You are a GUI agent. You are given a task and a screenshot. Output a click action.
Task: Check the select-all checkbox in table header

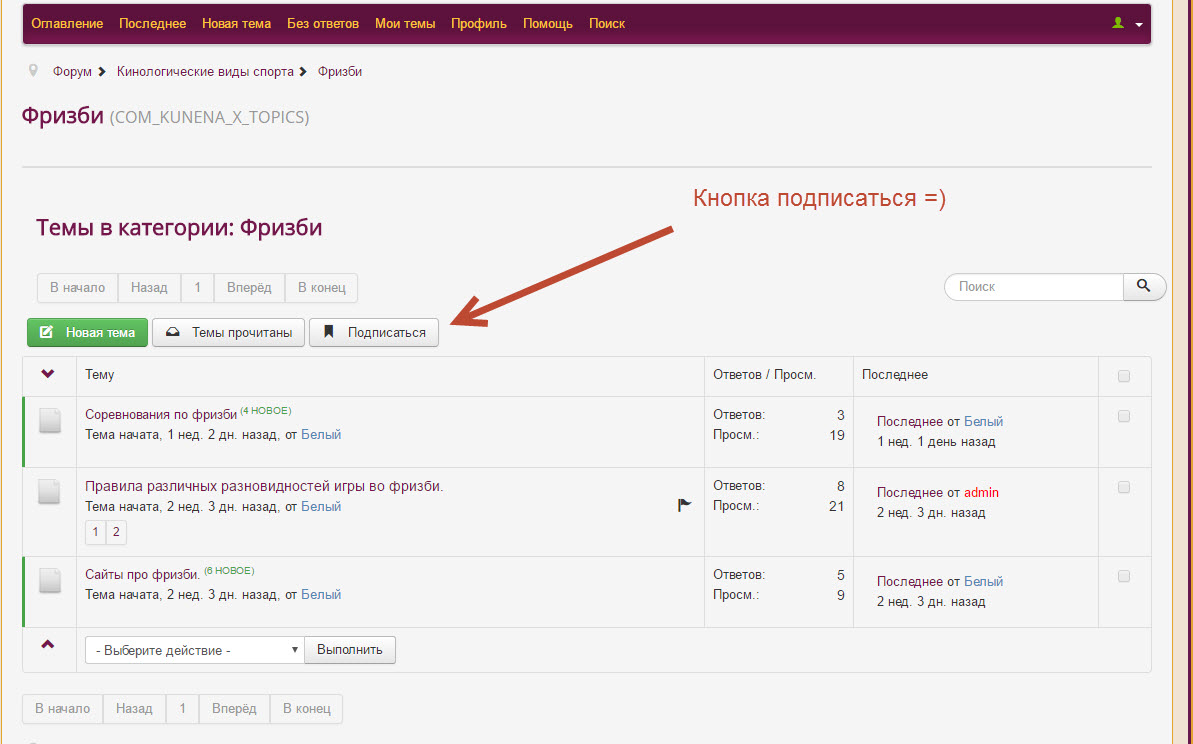(1123, 376)
